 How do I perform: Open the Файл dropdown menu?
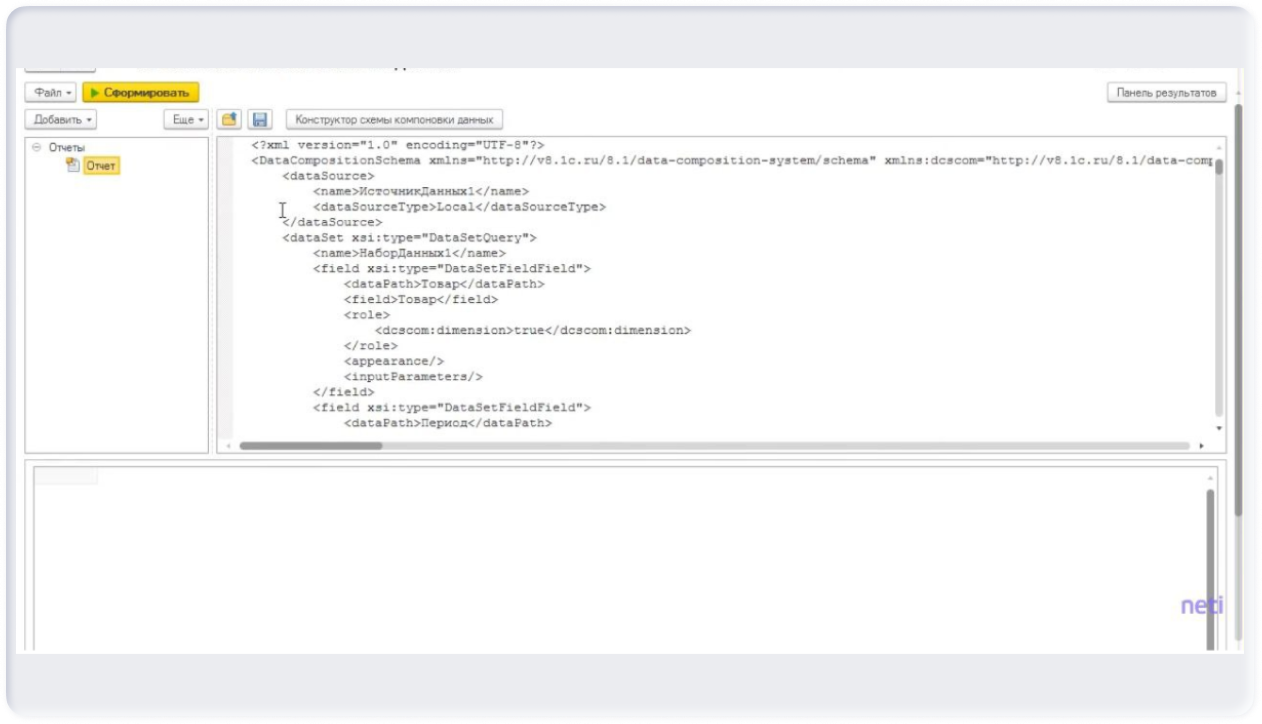tap(51, 93)
